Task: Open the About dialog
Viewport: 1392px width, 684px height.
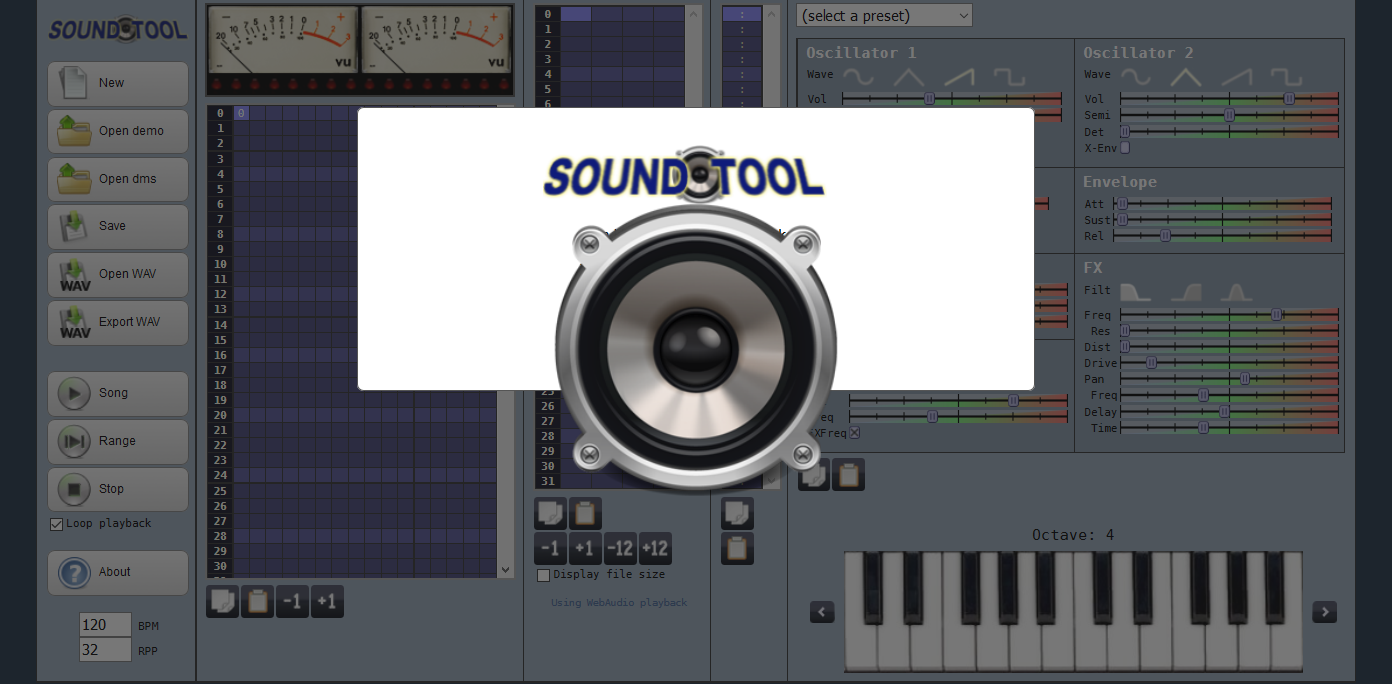Action: pyautogui.click(x=118, y=573)
